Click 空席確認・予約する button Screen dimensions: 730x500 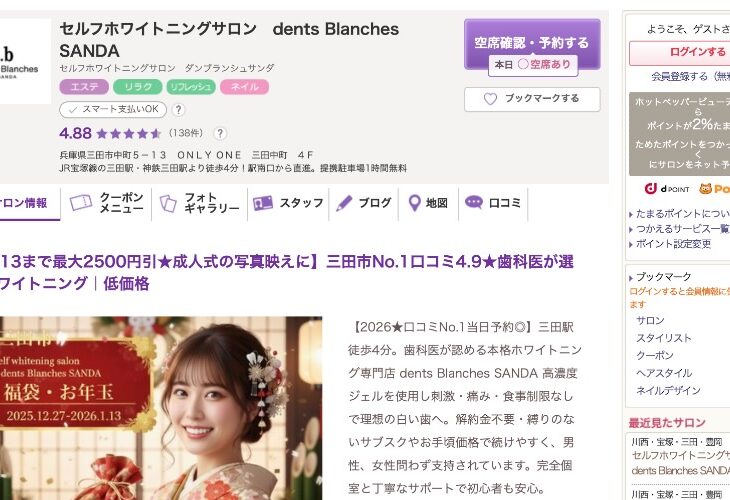(x=532, y=44)
